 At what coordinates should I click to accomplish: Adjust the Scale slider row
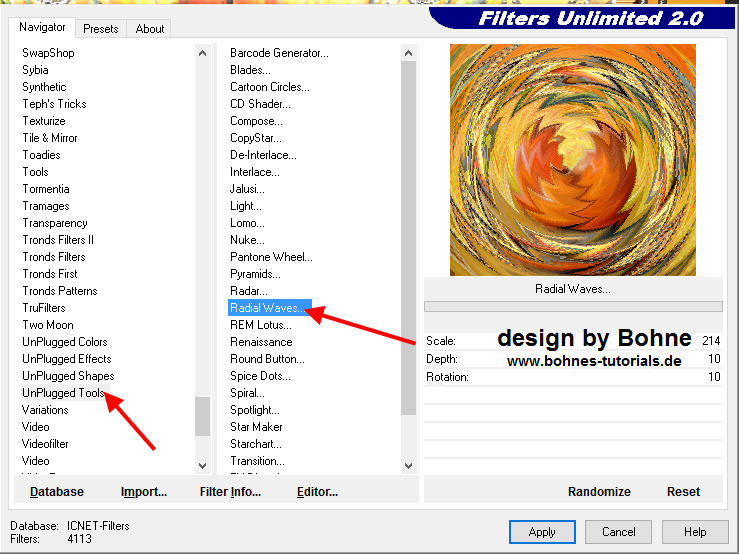[x=572, y=341]
